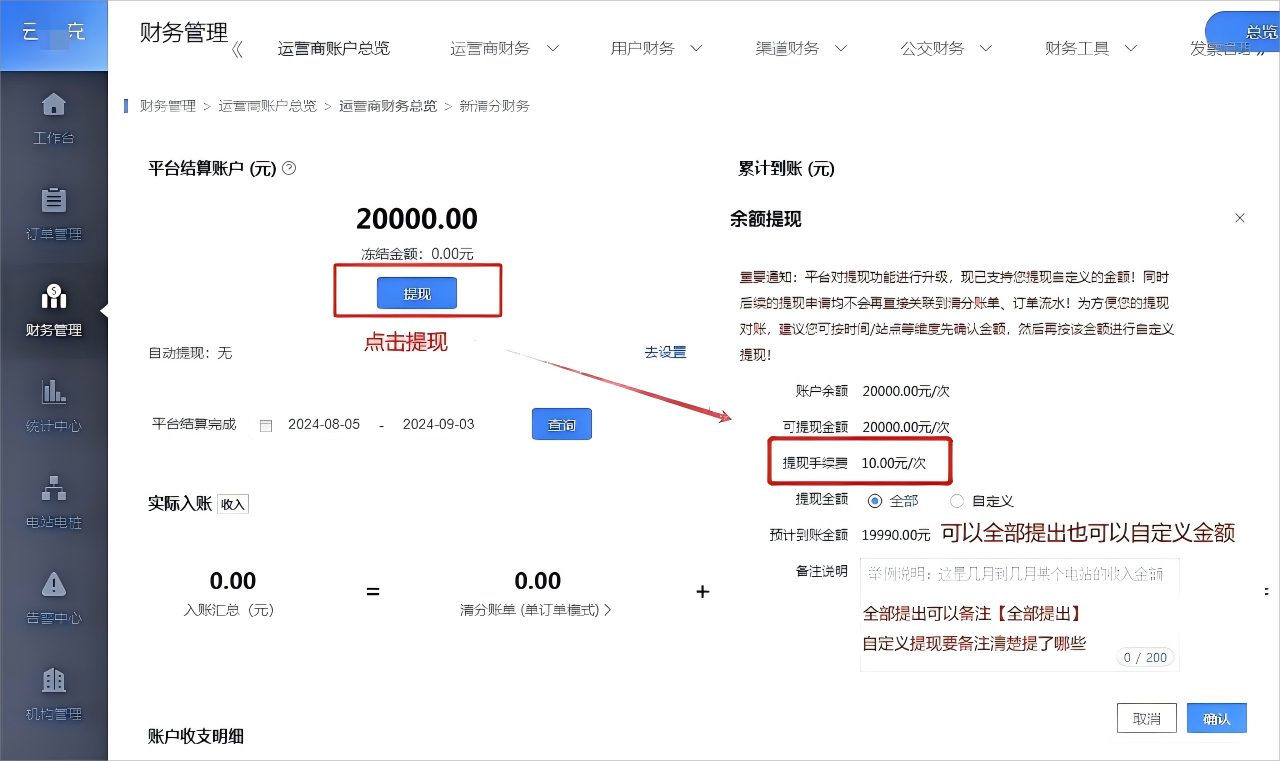The width and height of the screenshot is (1280, 761).
Task: Switch to 运营商账户总览 tab
Action: [x=334, y=48]
